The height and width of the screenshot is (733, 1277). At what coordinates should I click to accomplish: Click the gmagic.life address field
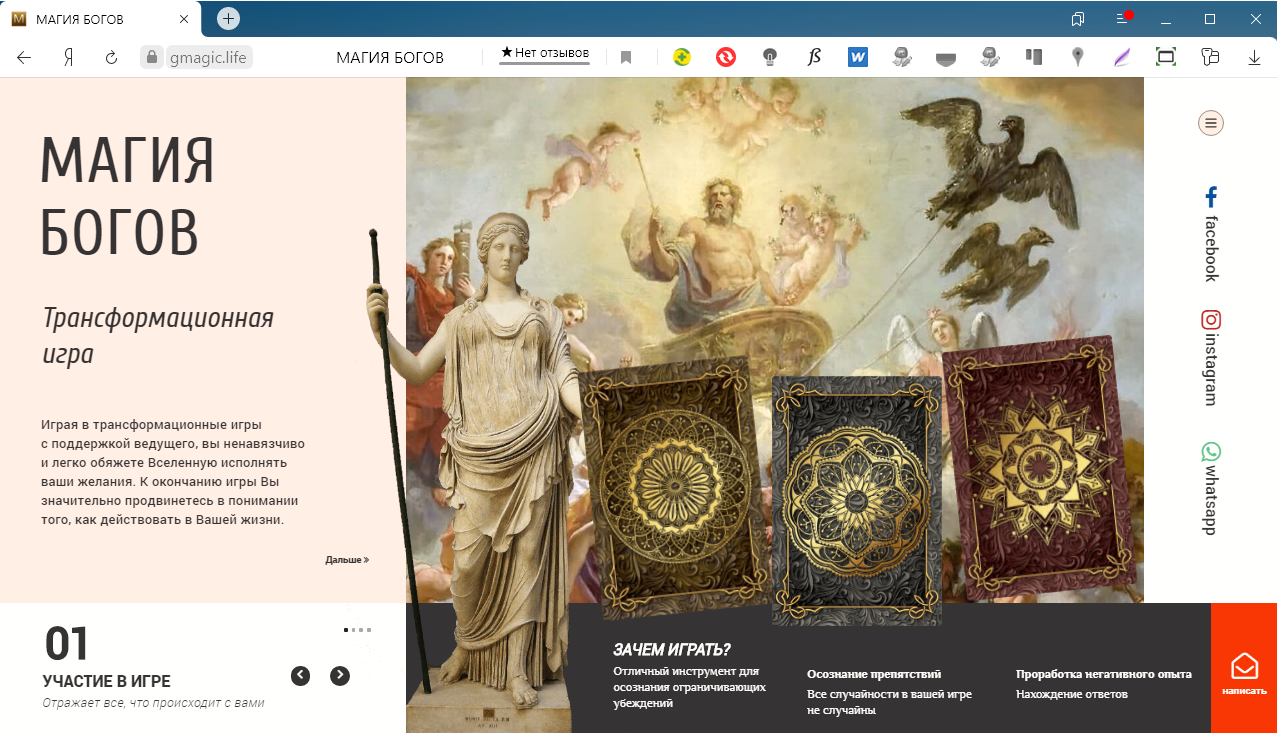pyautogui.click(x=207, y=57)
